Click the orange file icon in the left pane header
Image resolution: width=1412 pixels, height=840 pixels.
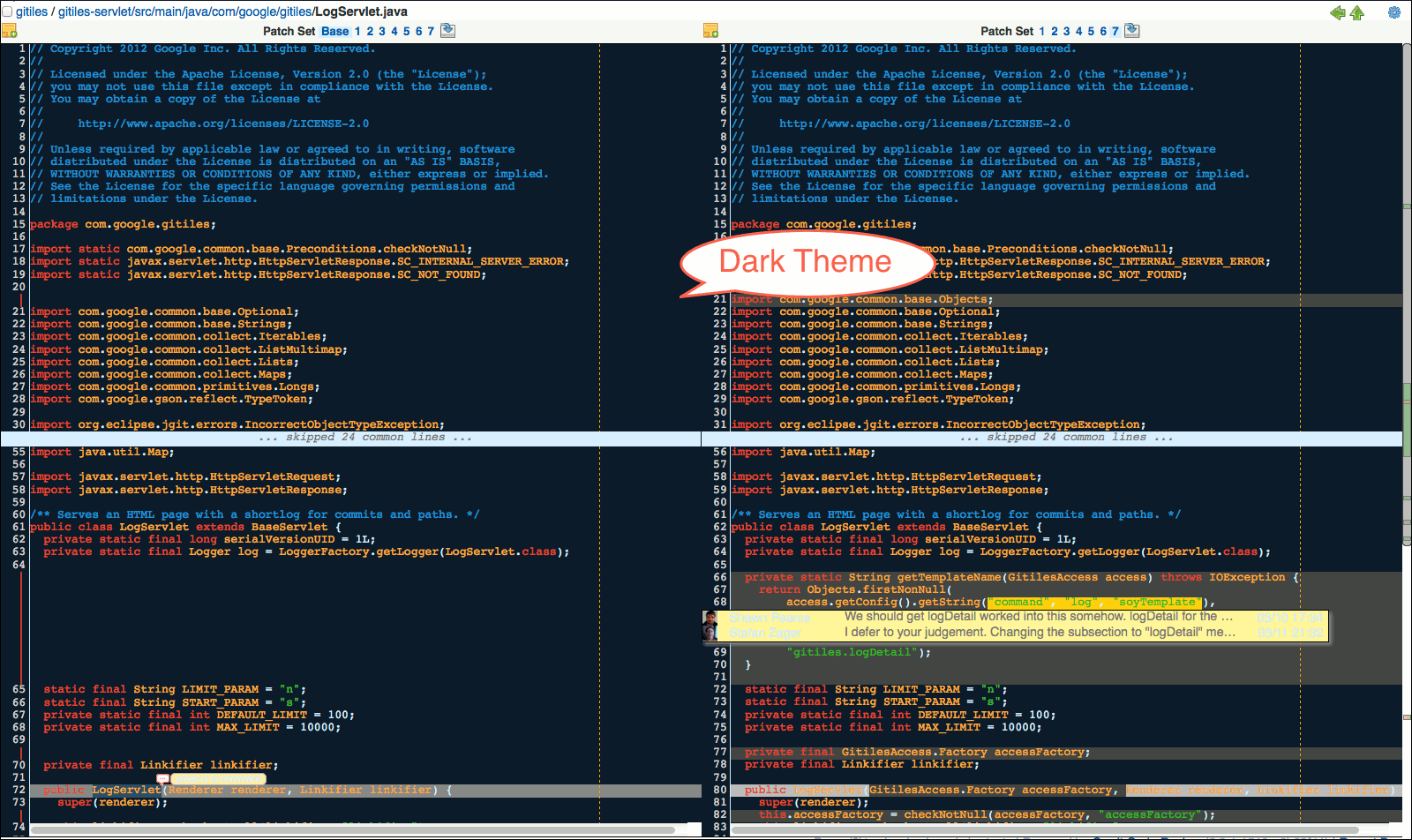coord(11,29)
